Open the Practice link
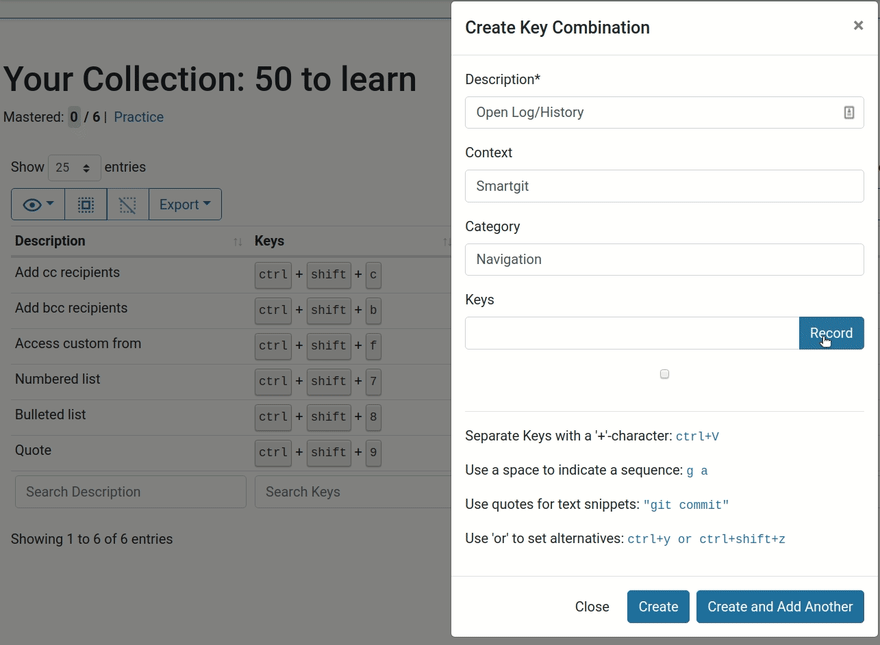The width and height of the screenshot is (880, 645). (139, 117)
